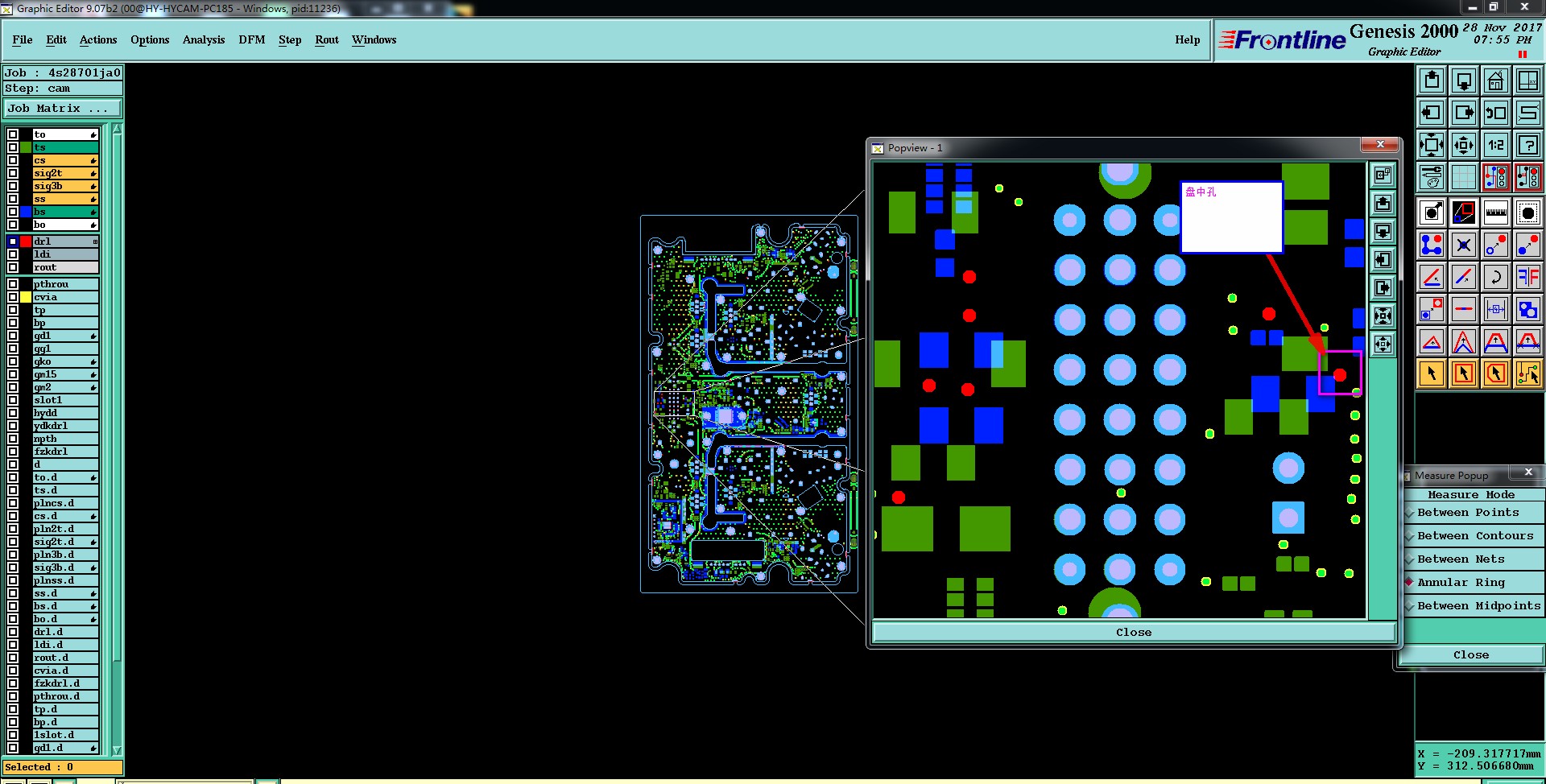Click the ts layer name row
The height and width of the screenshot is (784, 1546).
(65, 147)
